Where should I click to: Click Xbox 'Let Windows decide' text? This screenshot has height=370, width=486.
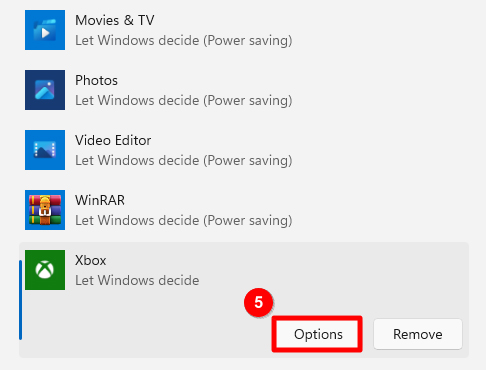point(137,280)
